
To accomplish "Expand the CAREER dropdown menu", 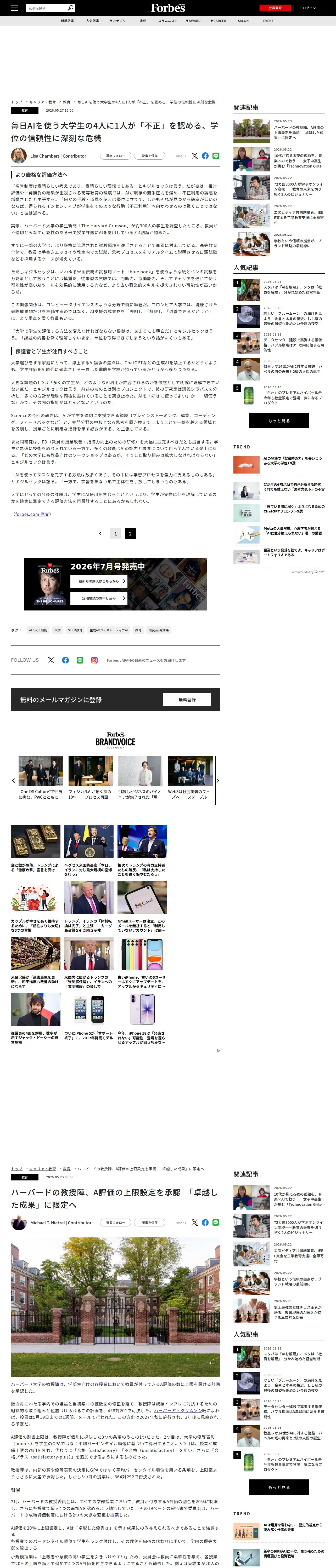I will point(218,21).
